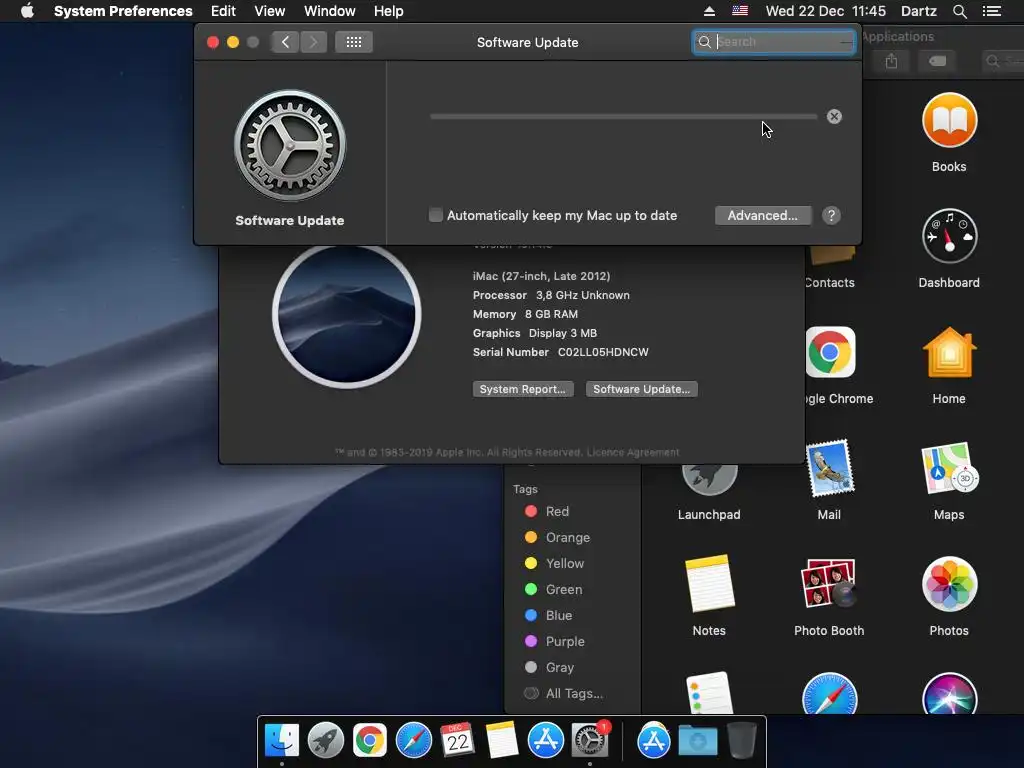Open Maps app in Applications window

pyautogui.click(x=949, y=468)
